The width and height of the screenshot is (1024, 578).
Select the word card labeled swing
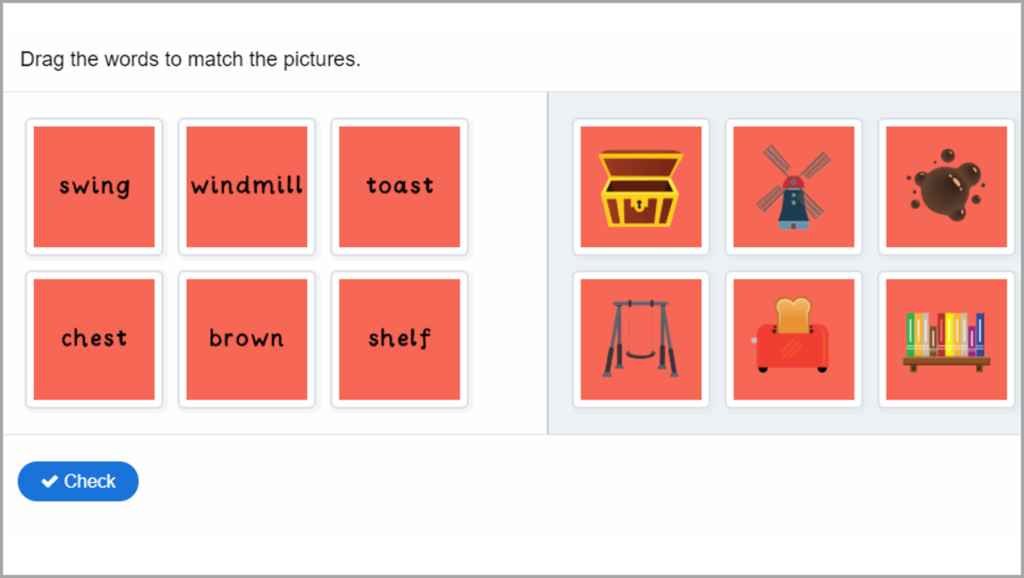94,186
